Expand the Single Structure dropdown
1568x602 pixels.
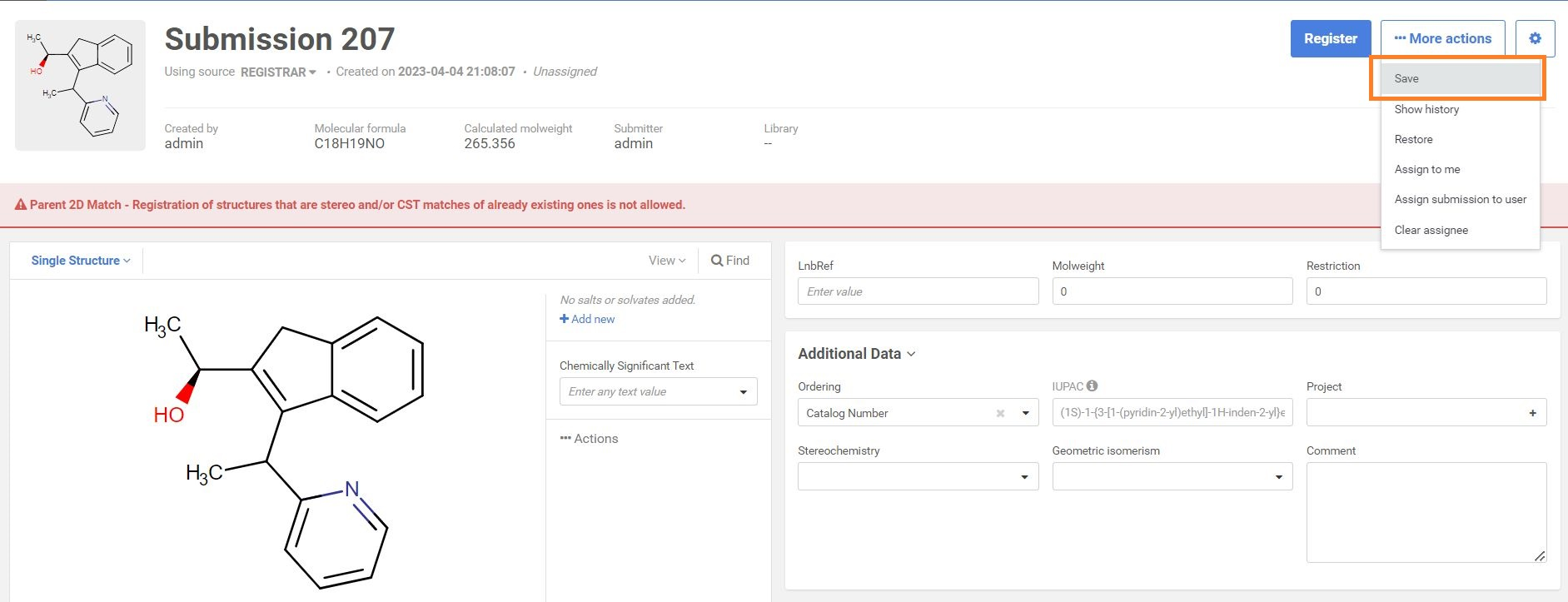81,261
